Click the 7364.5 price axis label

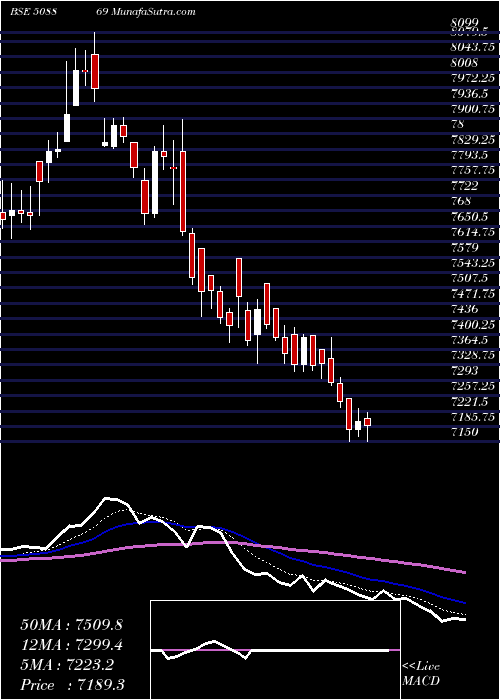tap(469, 339)
